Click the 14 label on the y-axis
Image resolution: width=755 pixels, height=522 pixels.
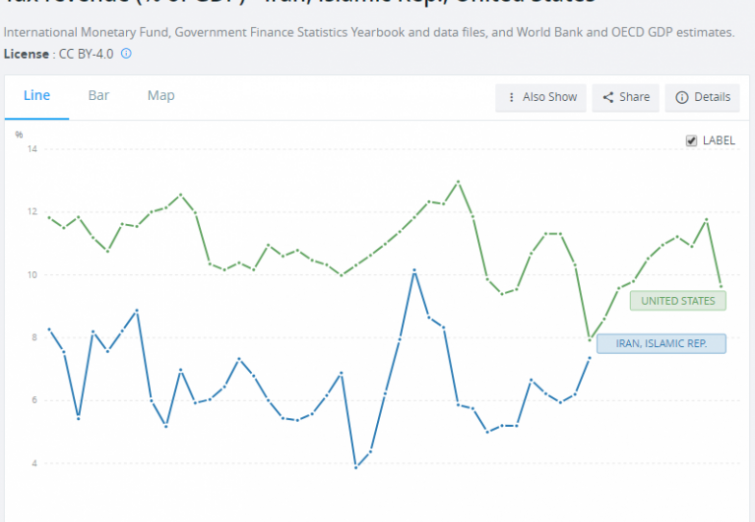click(x=32, y=149)
